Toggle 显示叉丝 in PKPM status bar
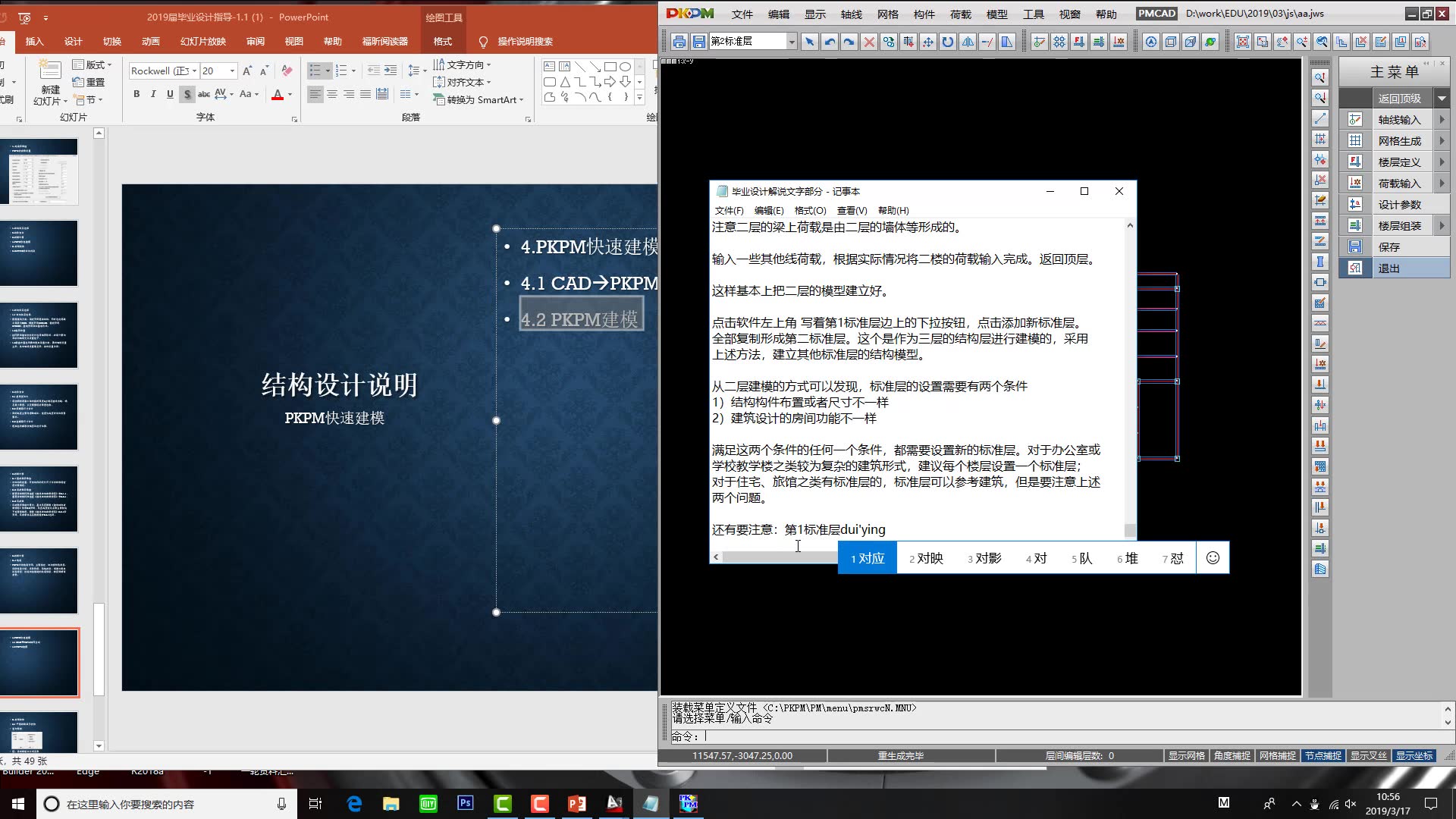This screenshot has height=819, width=1456. (1368, 756)
